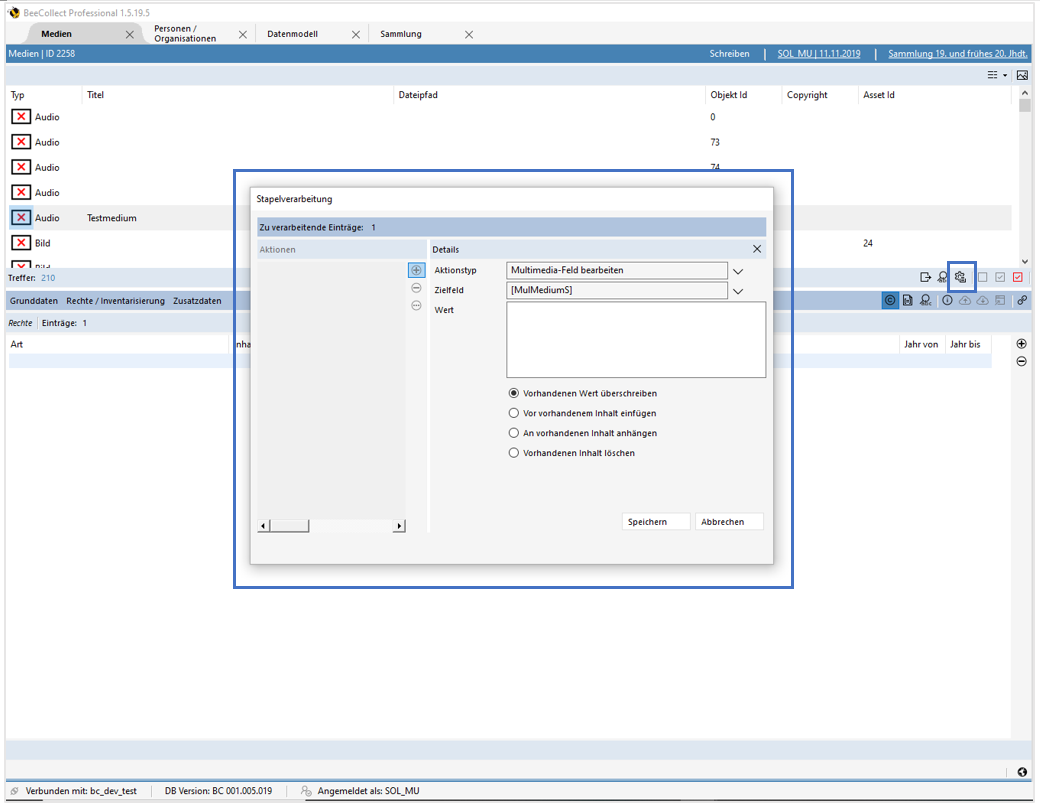Click into the Wert text field
The height and width of the screenshot is (807, 1040).
(636, 340)
